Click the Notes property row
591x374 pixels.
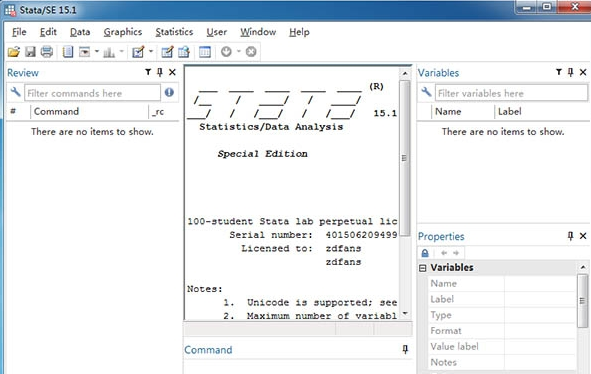click(x=502, y=362)
